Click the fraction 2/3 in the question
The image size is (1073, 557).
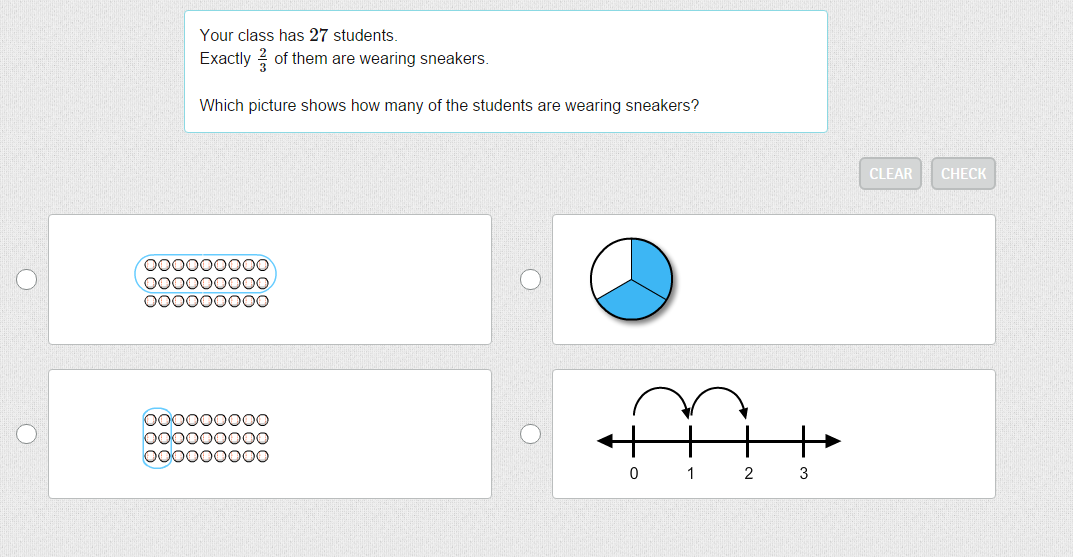tap(262, 60)
